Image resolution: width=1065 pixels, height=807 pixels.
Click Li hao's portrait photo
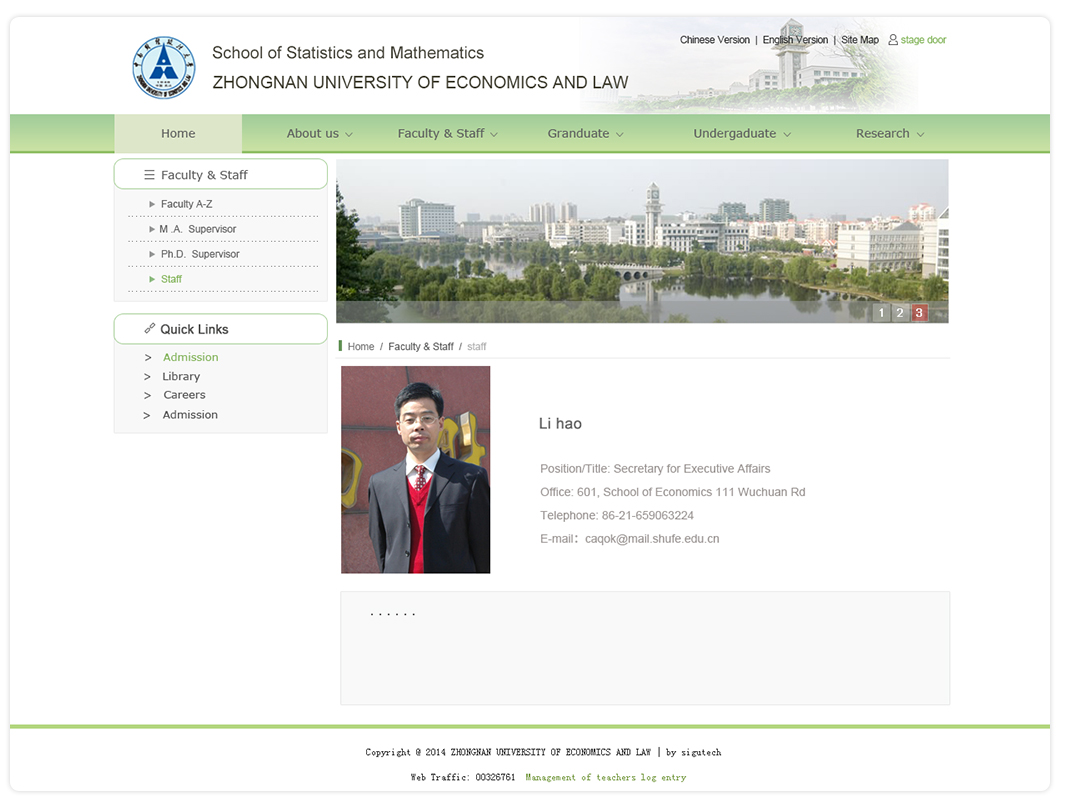click(416, 469)
